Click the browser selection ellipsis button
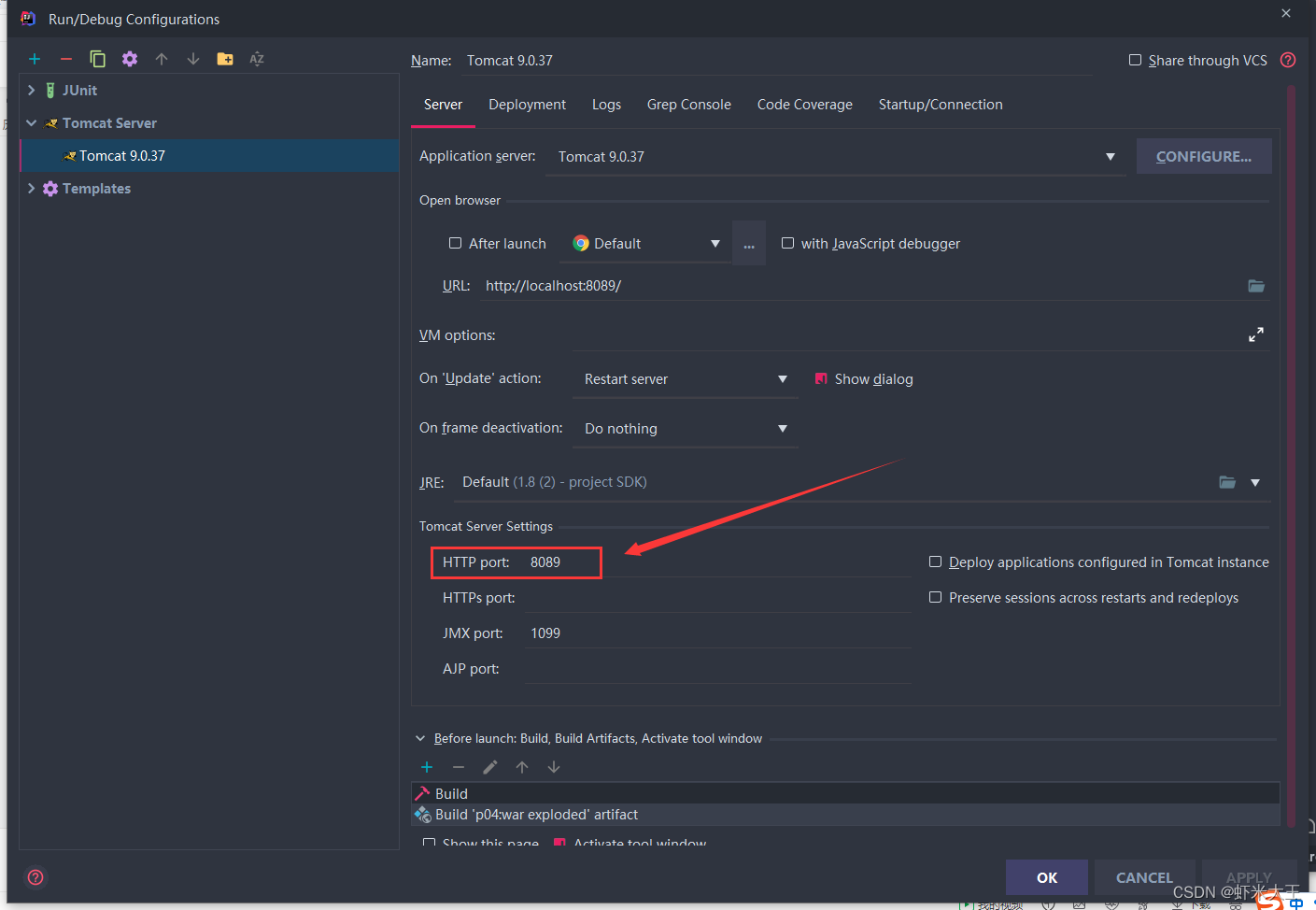 coord(749,243)
